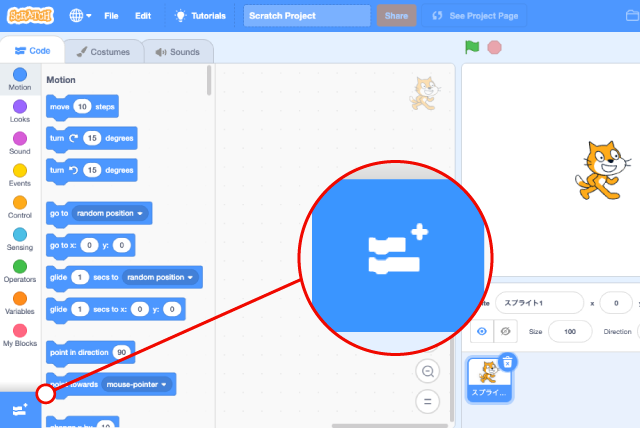Open the mouse-pointer dropdown

(x=136, y=384)
